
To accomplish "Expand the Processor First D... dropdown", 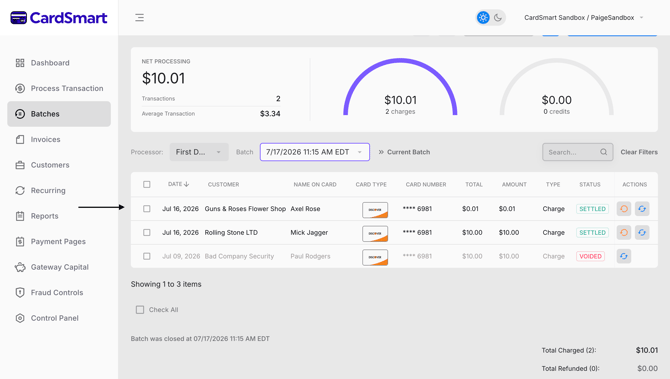I will [199, 152].
